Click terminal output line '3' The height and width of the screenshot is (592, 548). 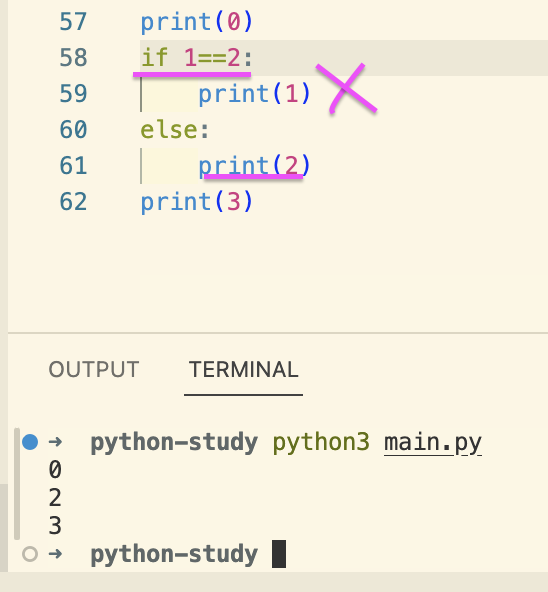(x=55, y=526)
